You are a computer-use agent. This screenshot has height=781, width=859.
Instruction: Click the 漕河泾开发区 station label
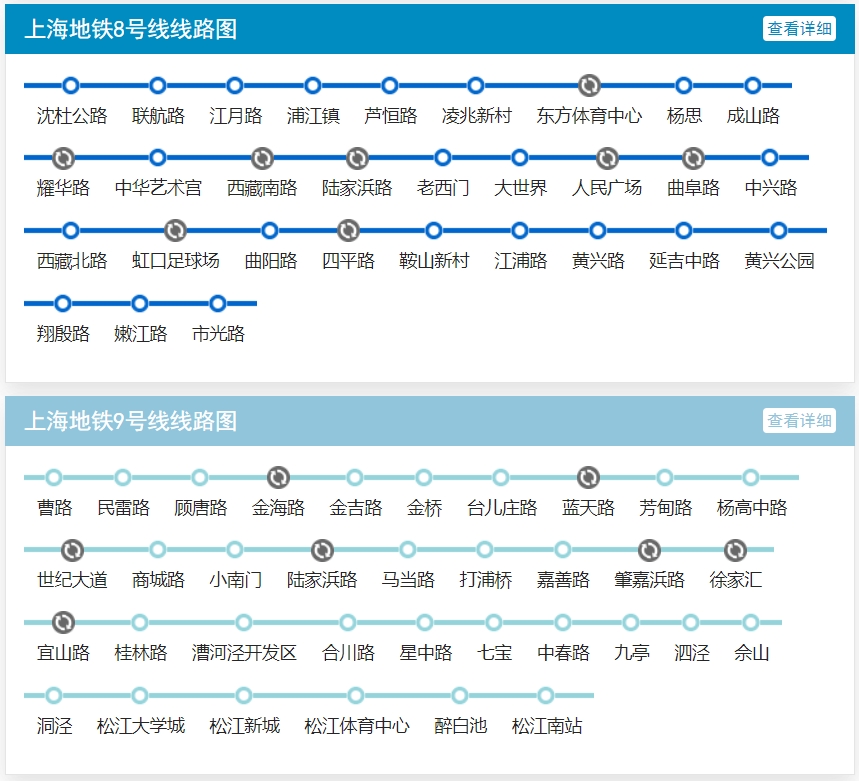[244, 653]
